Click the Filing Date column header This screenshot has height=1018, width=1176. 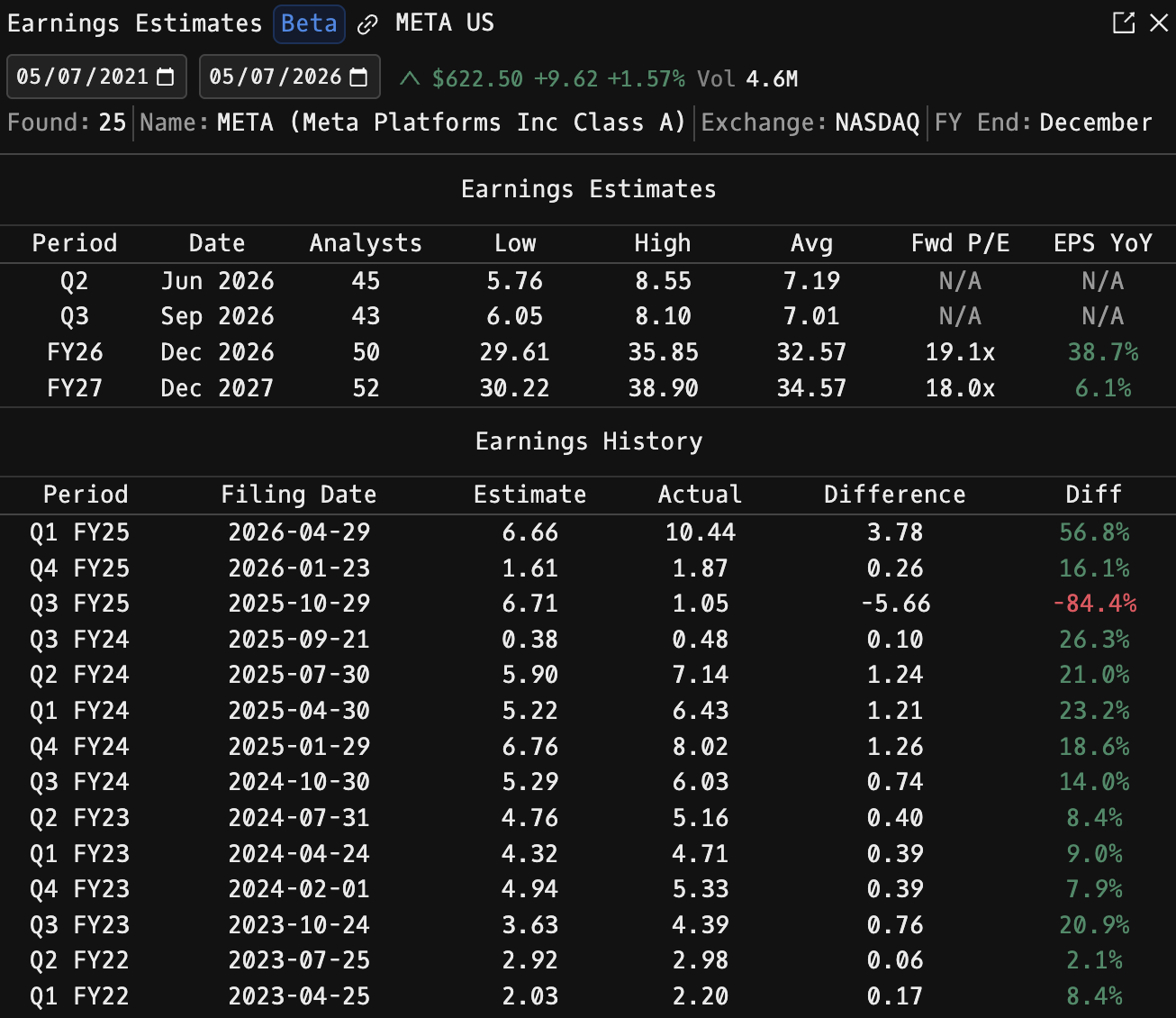pyautogui.click(x=299, y=495)
